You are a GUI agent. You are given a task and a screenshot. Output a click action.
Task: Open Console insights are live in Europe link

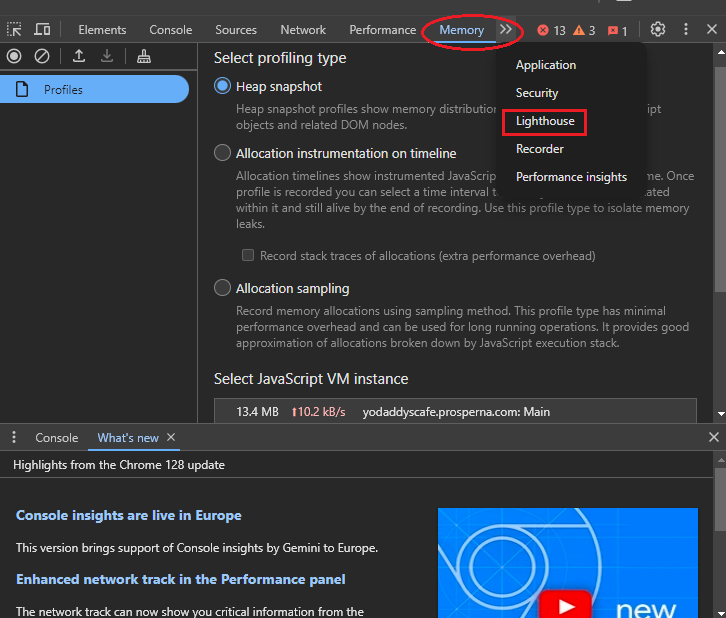tap(129, 515)
